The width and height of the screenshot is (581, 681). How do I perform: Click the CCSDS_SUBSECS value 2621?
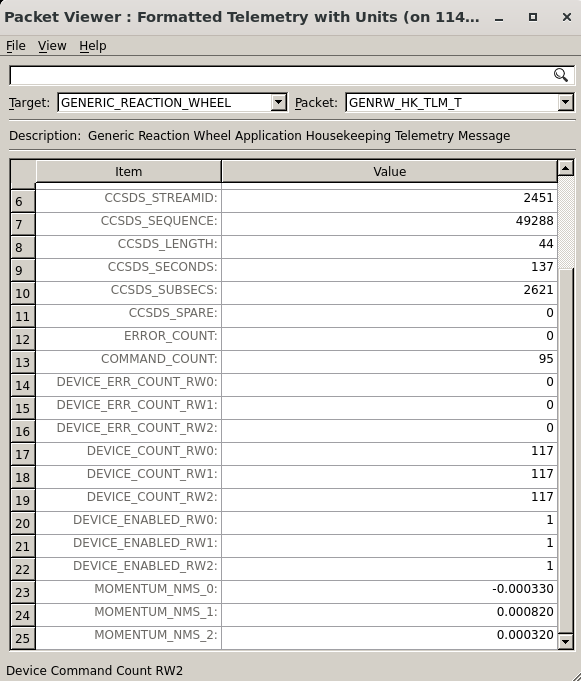click(x=538, y=290)
